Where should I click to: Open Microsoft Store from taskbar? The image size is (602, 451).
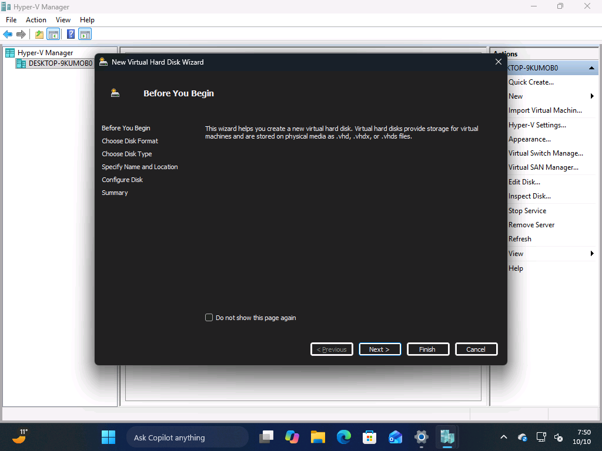click(369, 437)
